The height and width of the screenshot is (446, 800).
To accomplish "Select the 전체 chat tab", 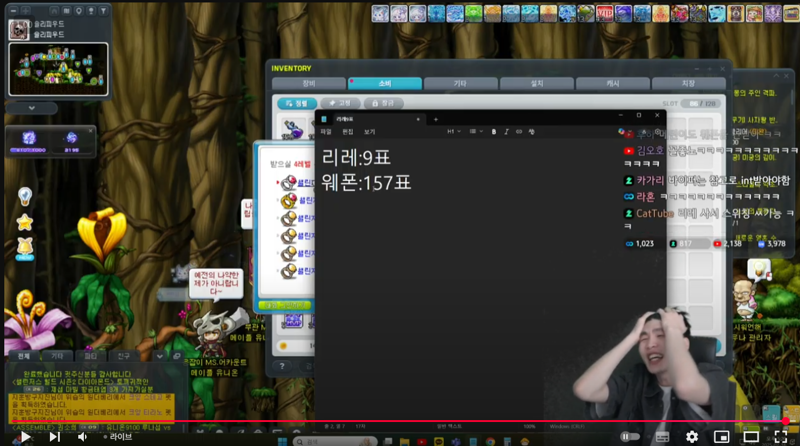I will (x=24, y=356).
